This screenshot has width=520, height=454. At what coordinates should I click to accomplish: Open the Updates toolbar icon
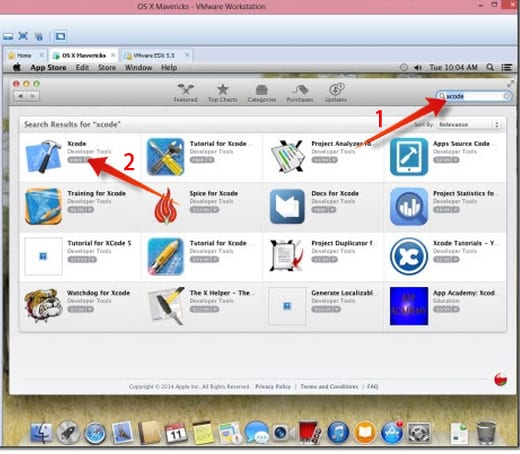pos(336,93)
